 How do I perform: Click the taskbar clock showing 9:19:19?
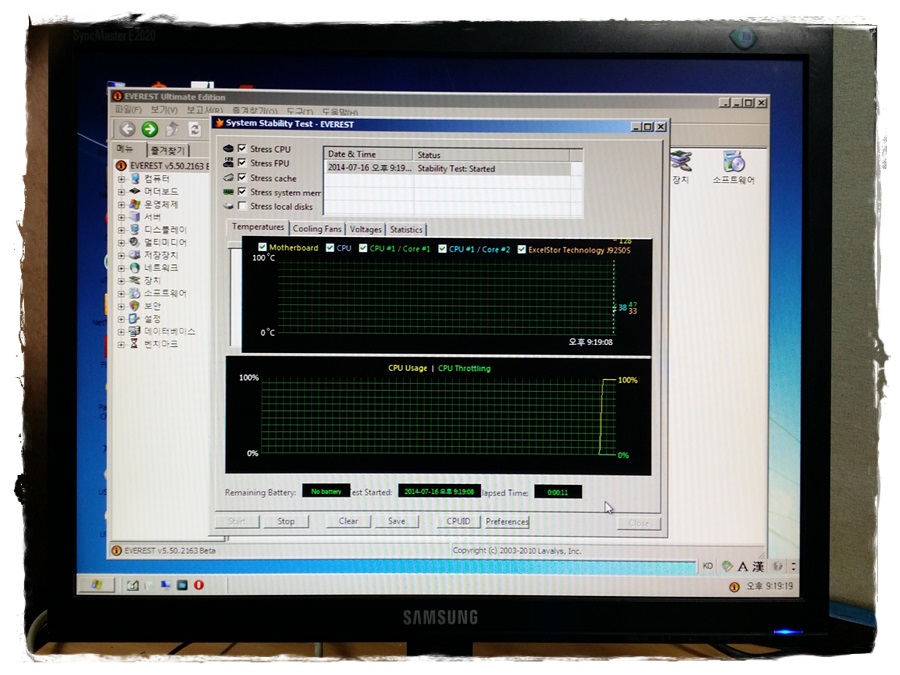tap(769, 586)
